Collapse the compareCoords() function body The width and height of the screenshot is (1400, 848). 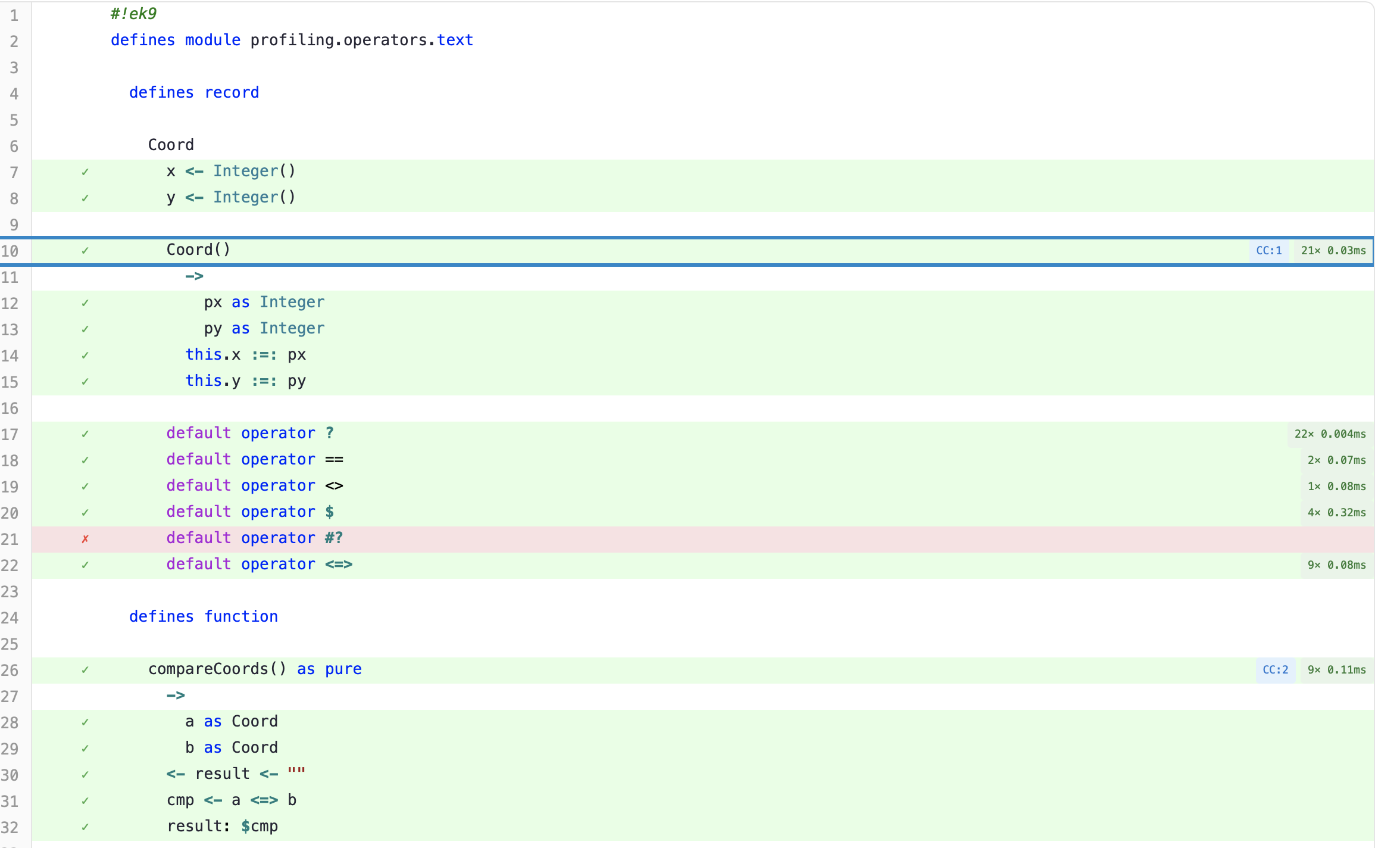[218, 669]
